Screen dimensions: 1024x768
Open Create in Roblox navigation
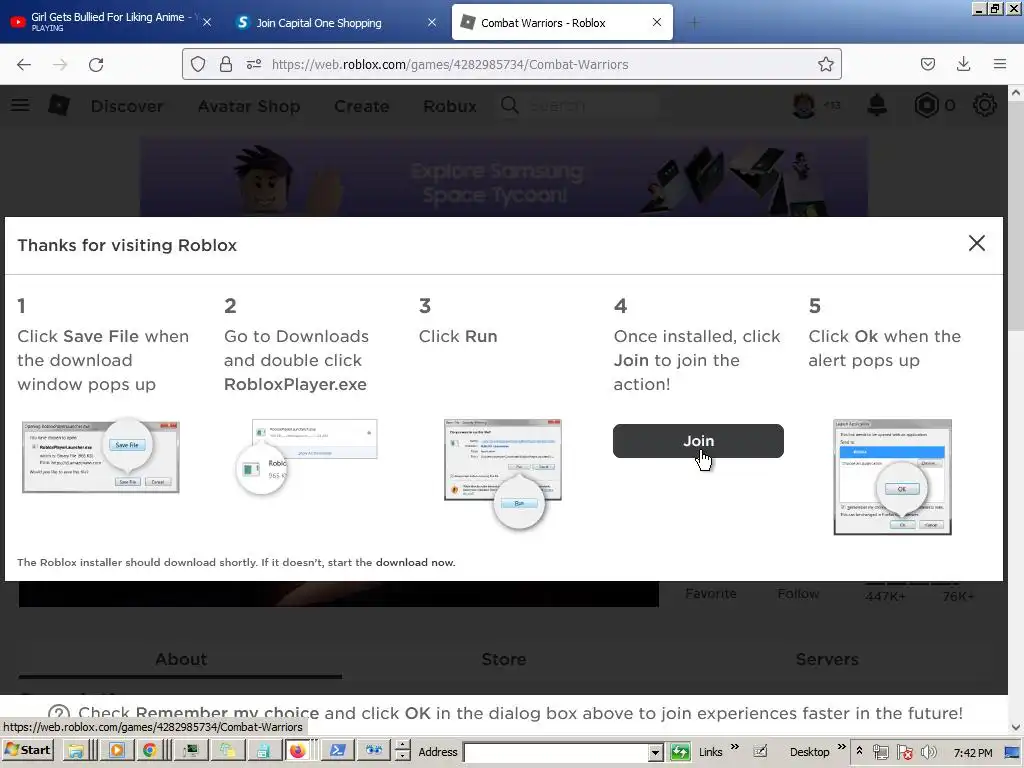[x=361, y=106]
